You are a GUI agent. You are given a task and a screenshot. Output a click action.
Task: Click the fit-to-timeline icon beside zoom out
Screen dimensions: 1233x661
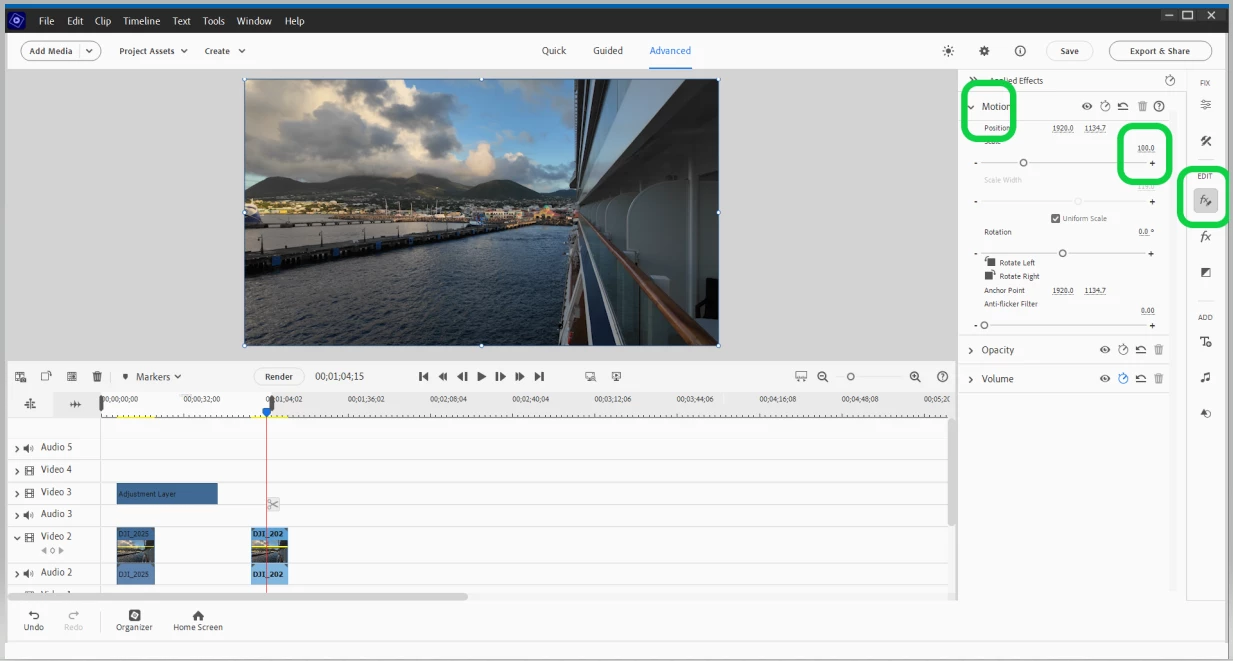pyautogui.click(x=801, y=377)
